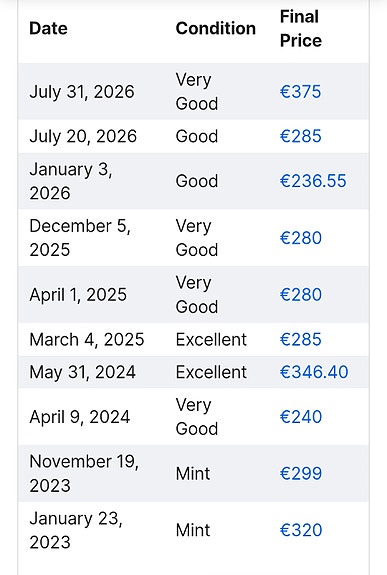The width and height of the screenshot is (387, 575).
Task: Click the Condition column header
Action: tap(216, 29)
